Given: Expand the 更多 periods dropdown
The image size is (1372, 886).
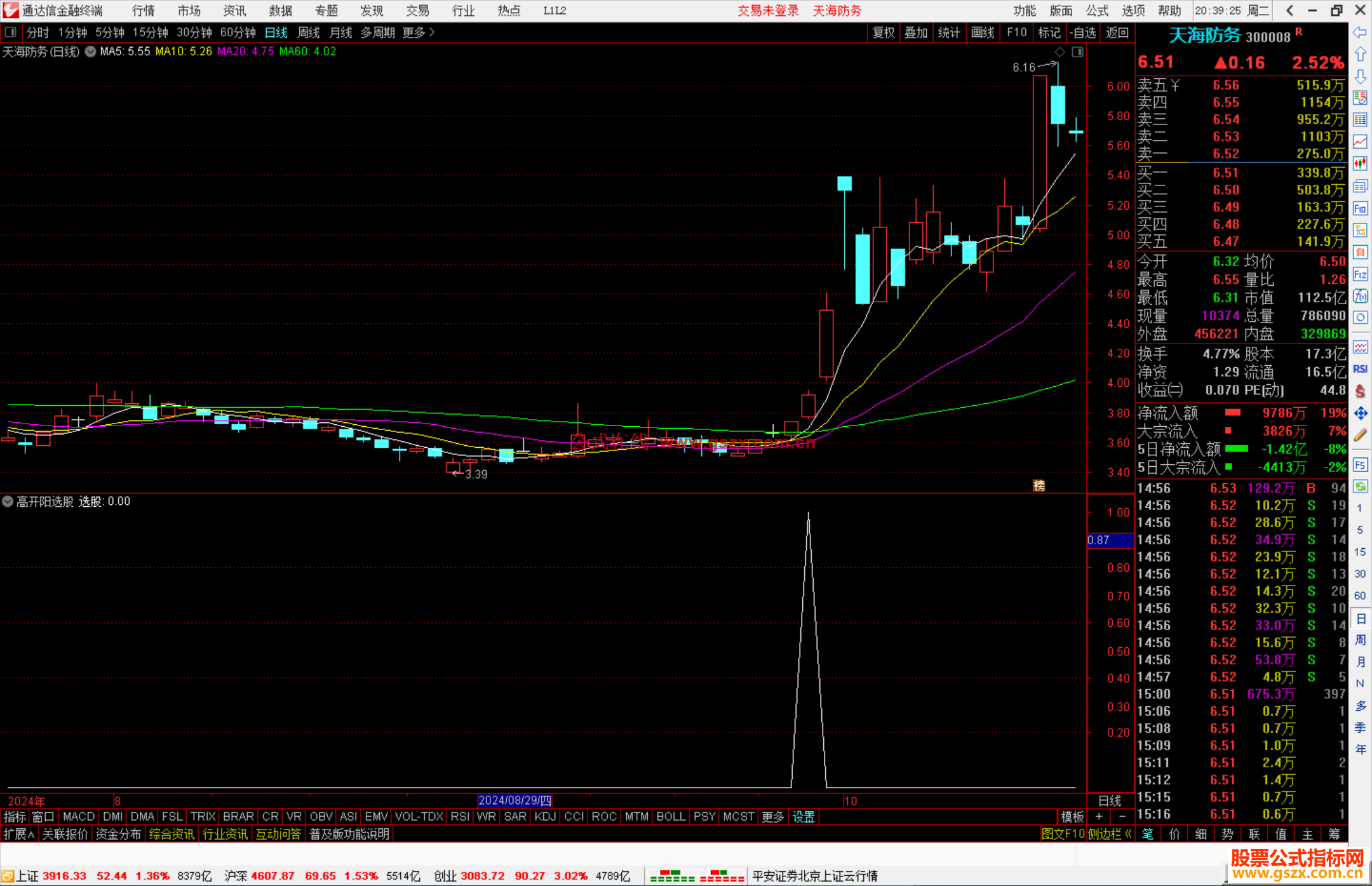Looking at the screenshot, I should click(x=419, y=32).
